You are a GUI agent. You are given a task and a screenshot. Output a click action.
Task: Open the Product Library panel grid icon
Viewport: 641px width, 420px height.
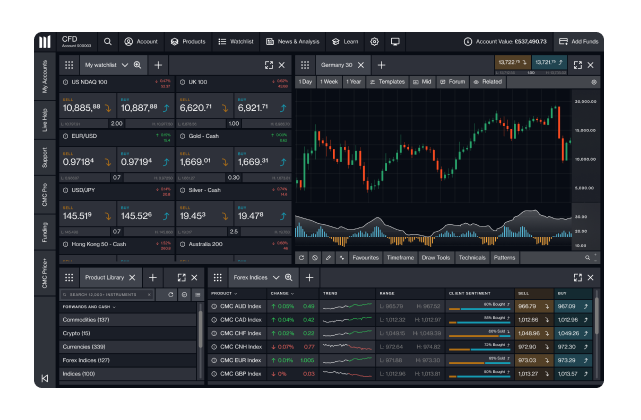click(69, 278)
